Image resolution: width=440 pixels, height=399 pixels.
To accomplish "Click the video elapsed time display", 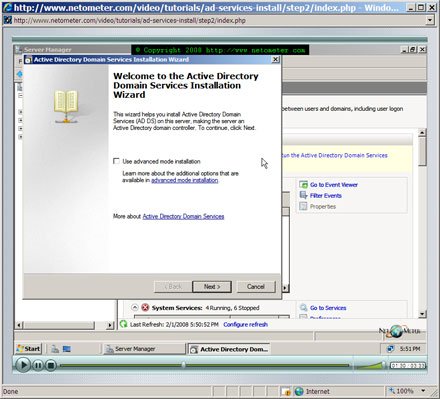I will (x=408, y=366).
